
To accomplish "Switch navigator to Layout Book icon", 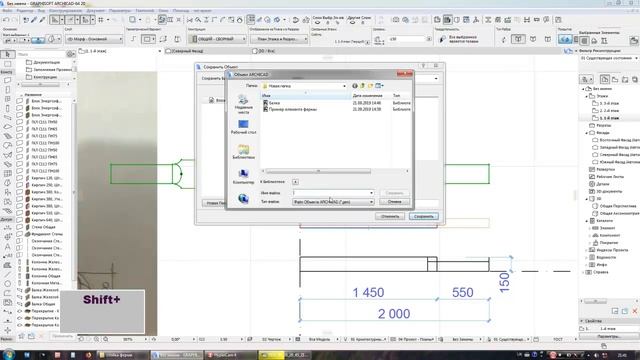I will 625,79.
